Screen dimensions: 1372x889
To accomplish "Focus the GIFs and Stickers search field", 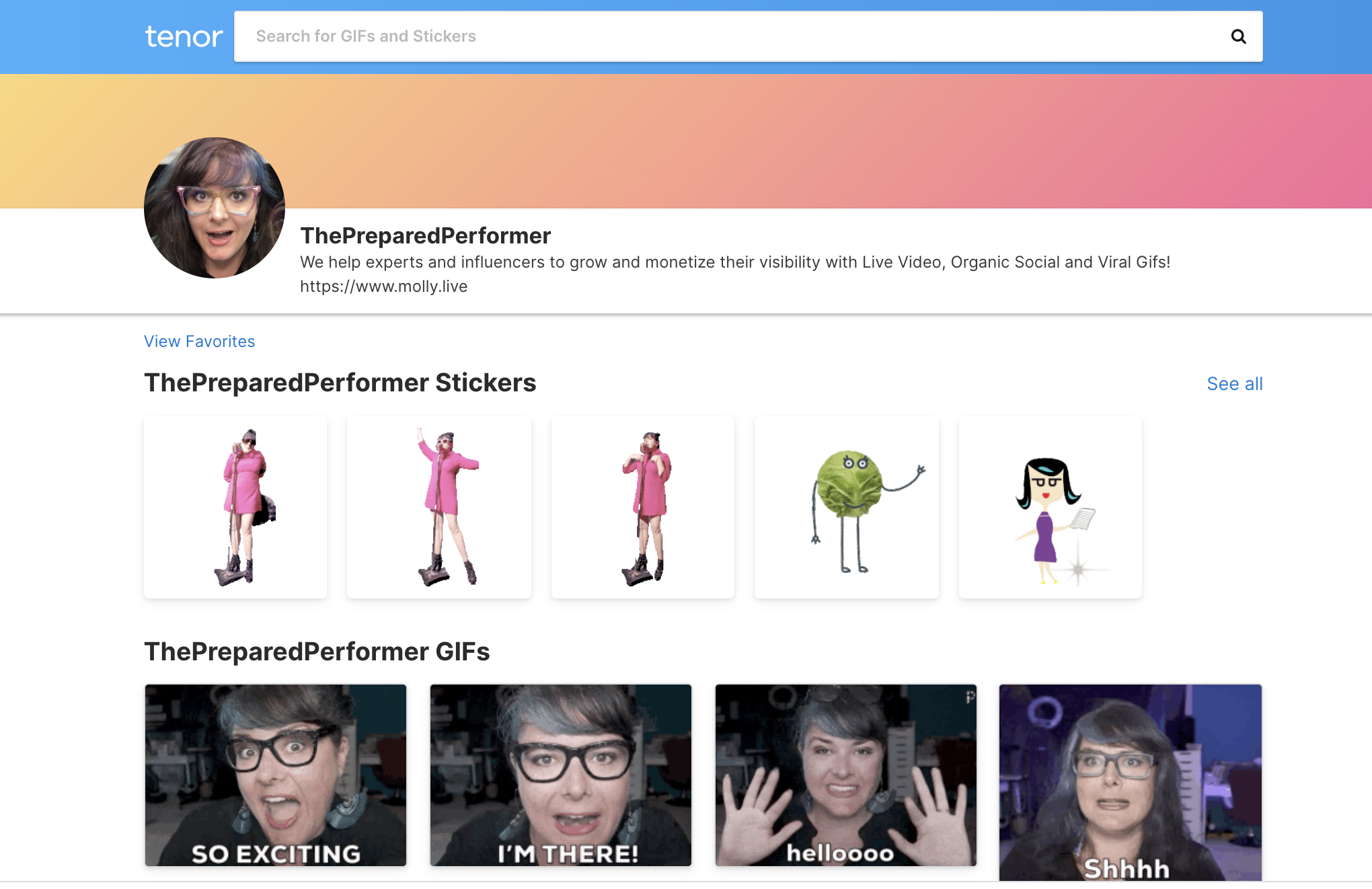I will click(x=748, y=36).
